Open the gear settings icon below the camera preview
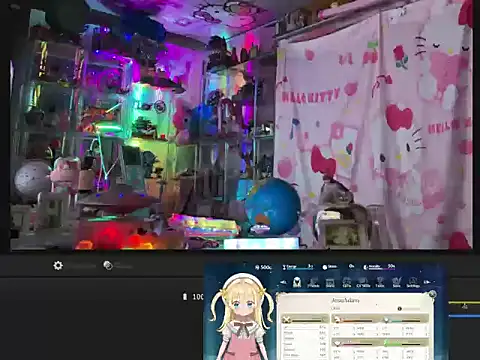The width and height of the screenshot is (480, 360). coord(58,266)
